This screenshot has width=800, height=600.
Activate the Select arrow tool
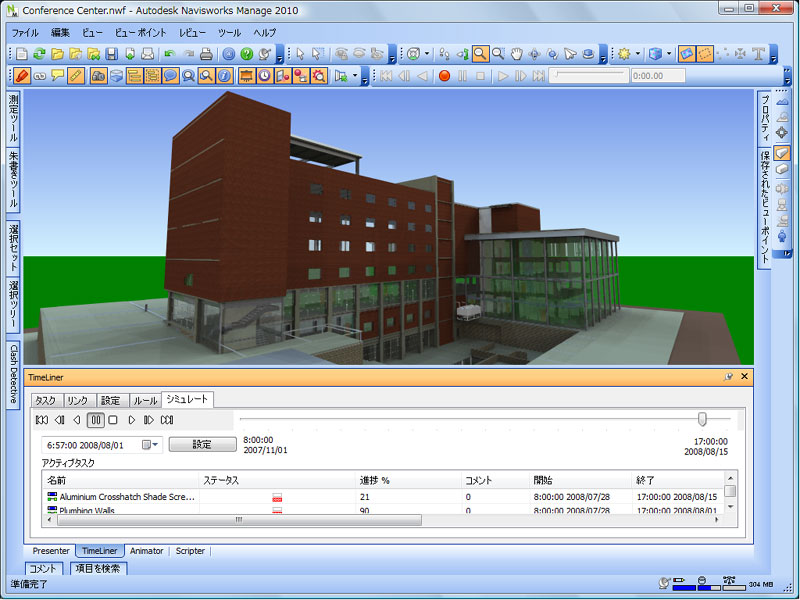click(x=299, y=52)
